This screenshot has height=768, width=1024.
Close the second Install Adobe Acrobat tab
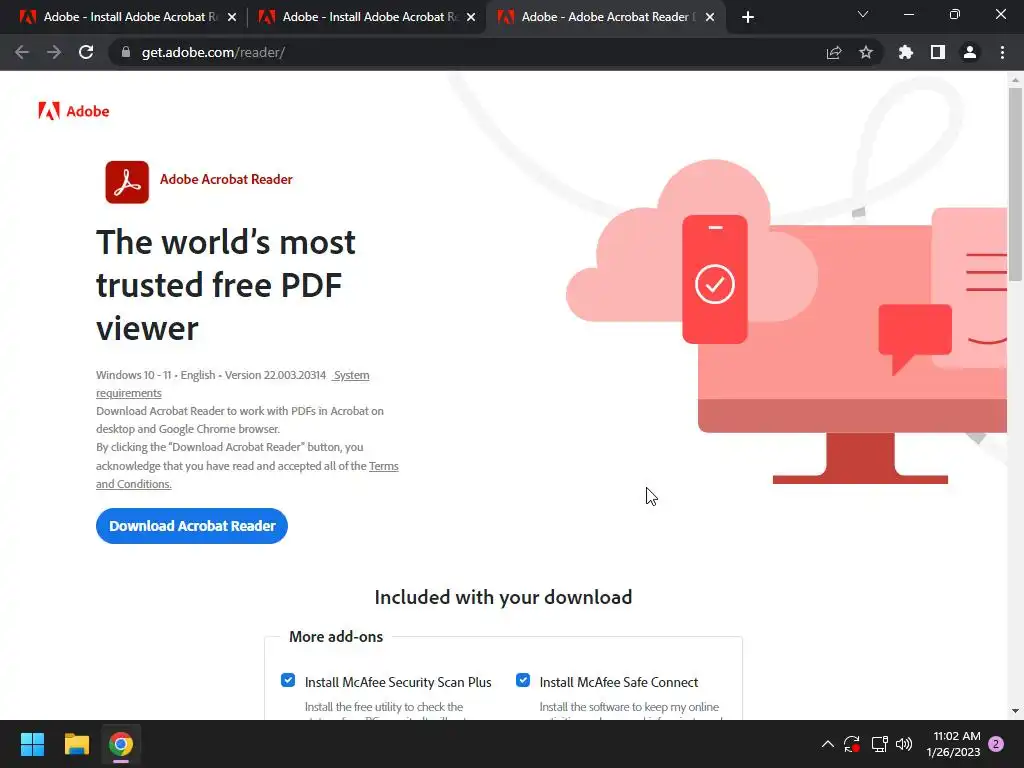click(x=471, y=17)
